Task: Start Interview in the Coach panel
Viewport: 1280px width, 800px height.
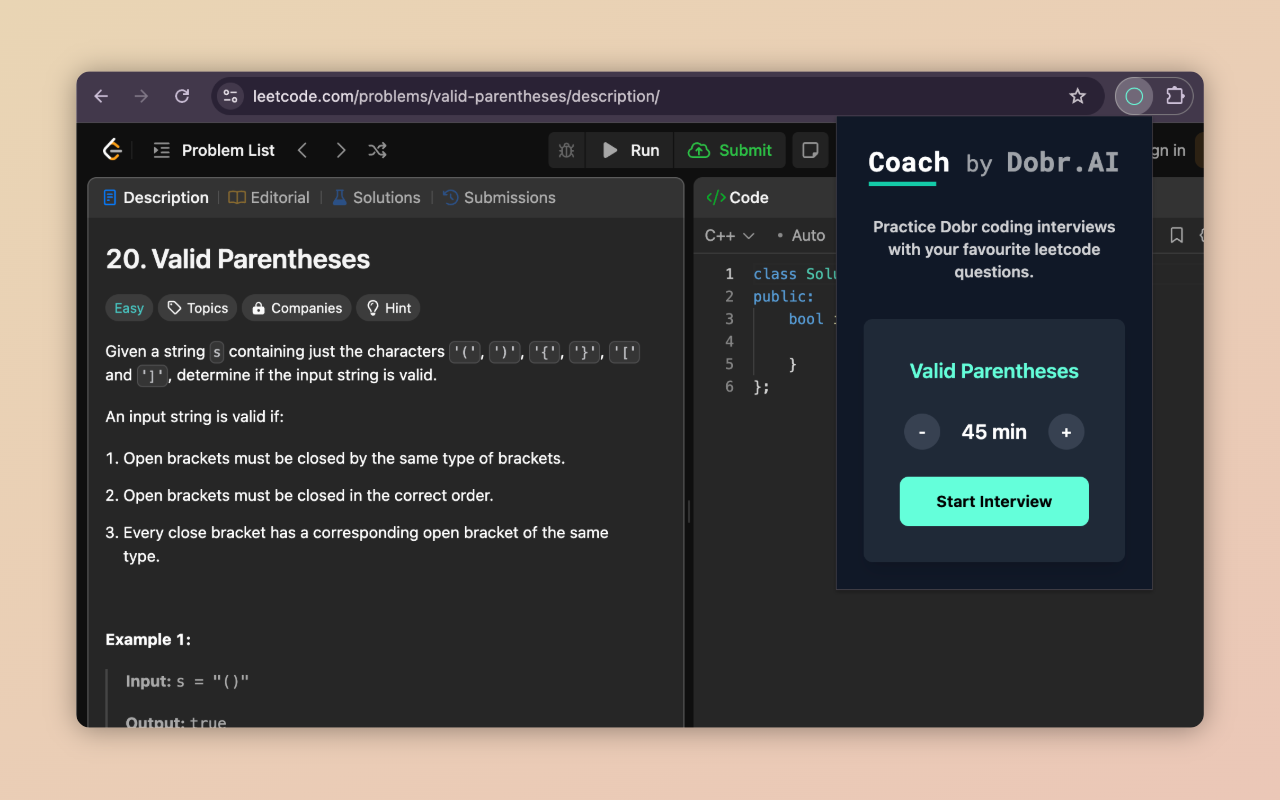Action: 994,501
